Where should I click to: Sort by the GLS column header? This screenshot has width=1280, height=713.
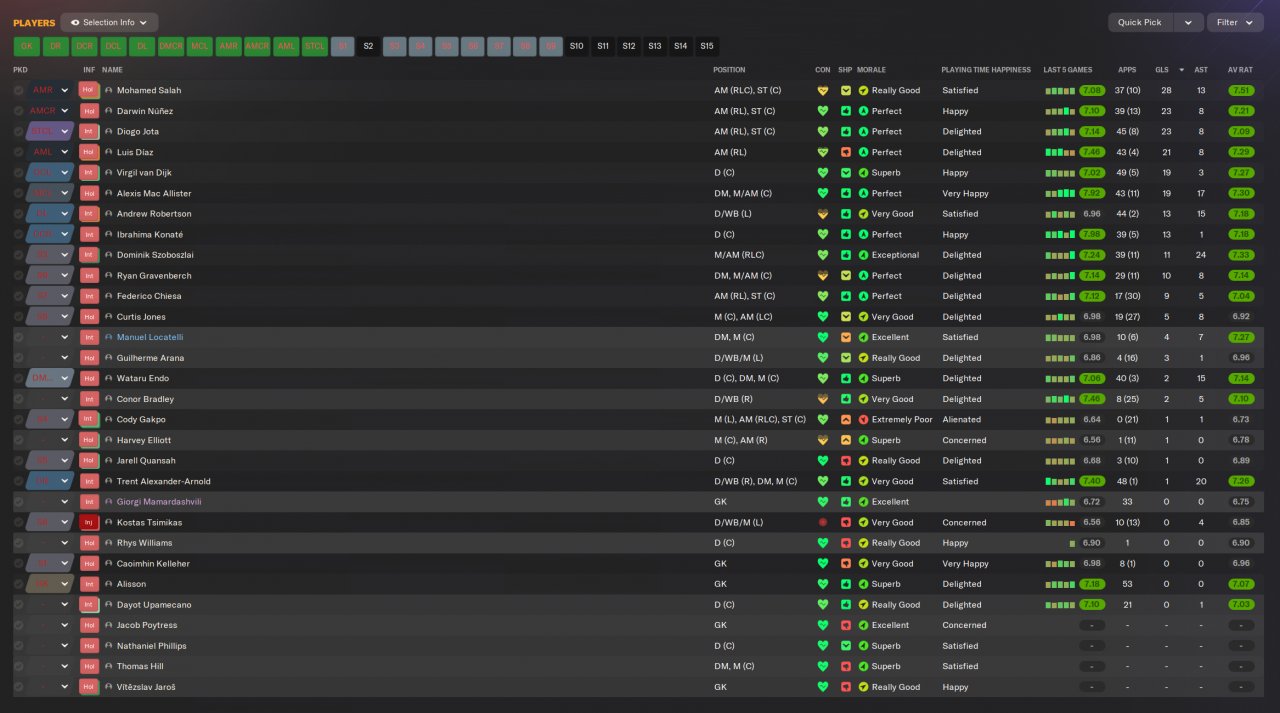coord(1161,70)
